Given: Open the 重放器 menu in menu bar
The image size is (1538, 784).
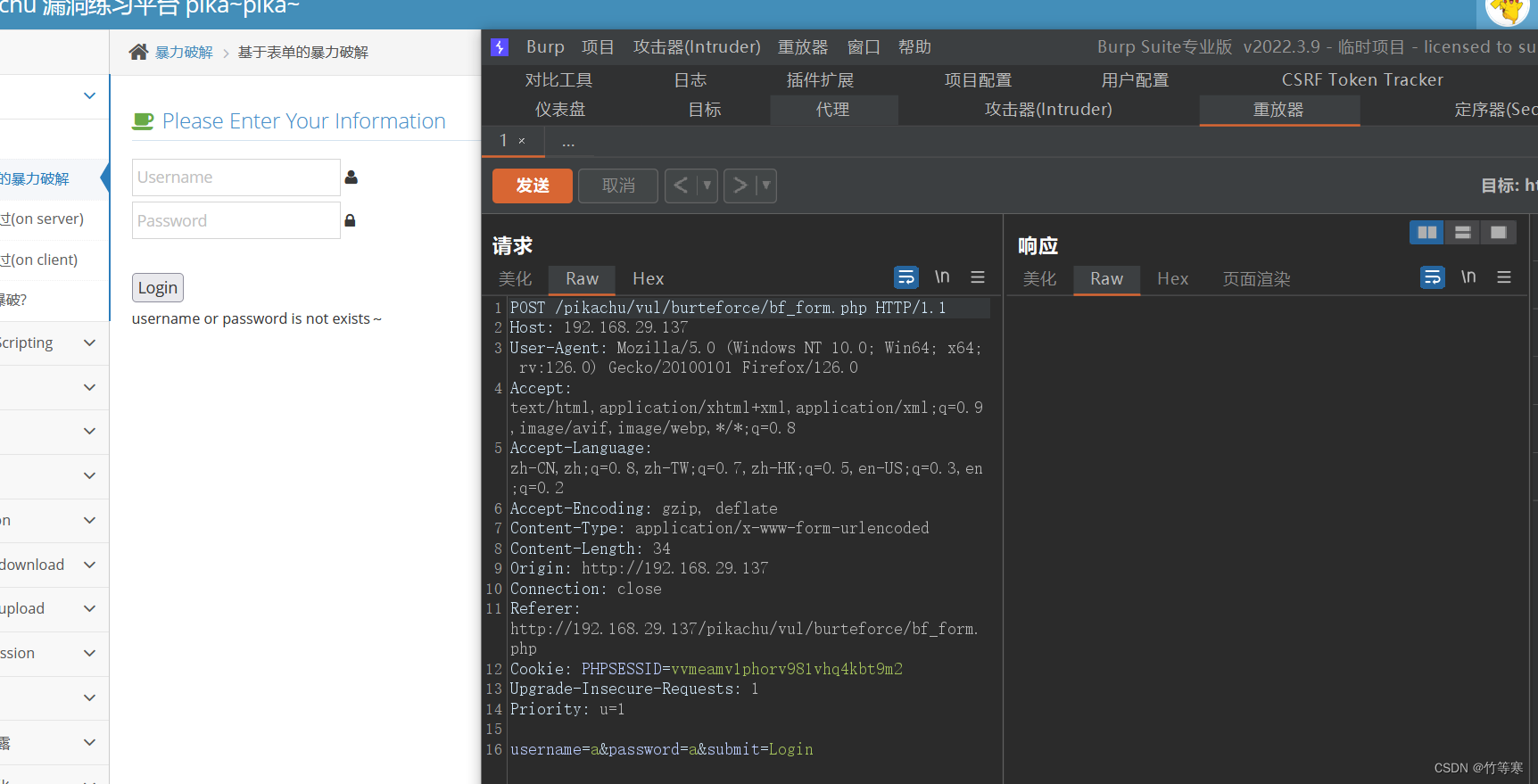Looking at the screenshot, I should click(803, 47).
